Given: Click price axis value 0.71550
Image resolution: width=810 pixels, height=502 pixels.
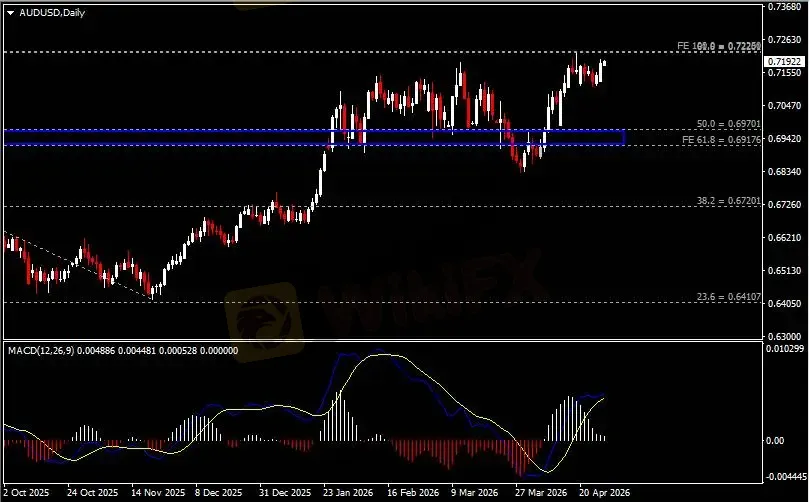Looking at the screenshot, I should [x=785, y=73].
